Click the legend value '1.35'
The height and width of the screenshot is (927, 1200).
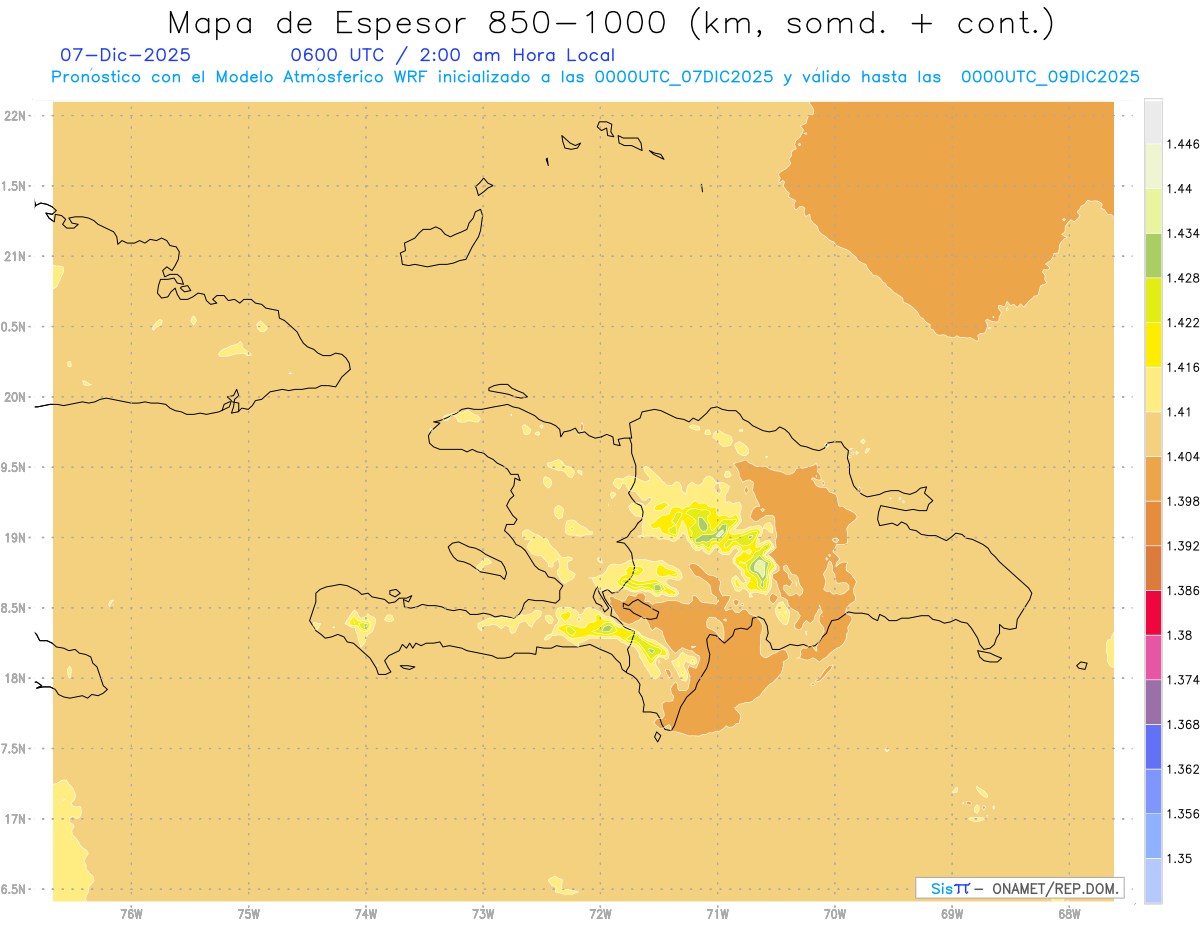click(1181, 858)
